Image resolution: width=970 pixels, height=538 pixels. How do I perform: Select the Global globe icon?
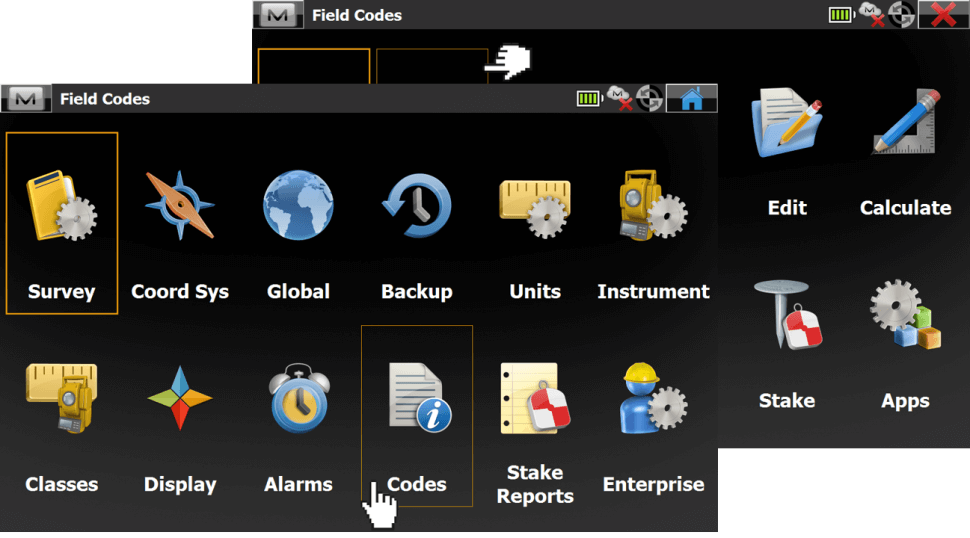[298, 205]
